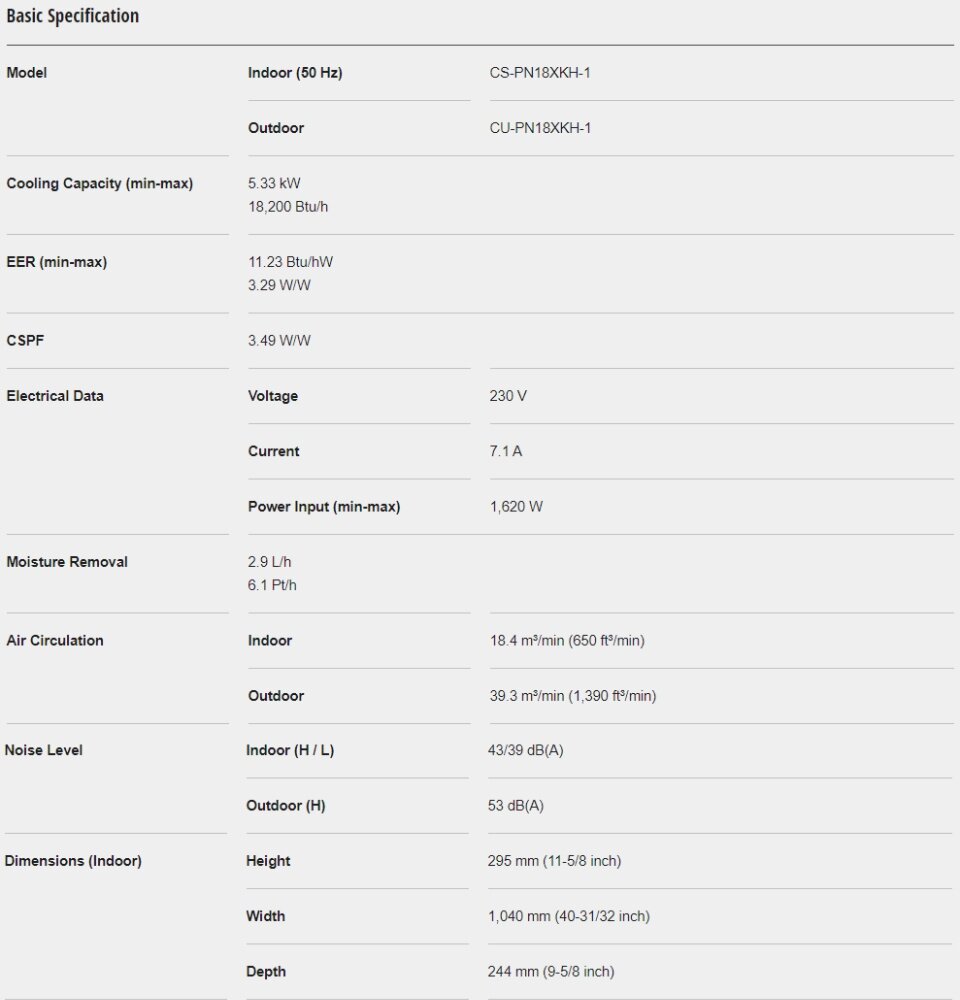Select the Dimensions (Indoor) section label
The image size is (960, 1000).
pos(73,861)
